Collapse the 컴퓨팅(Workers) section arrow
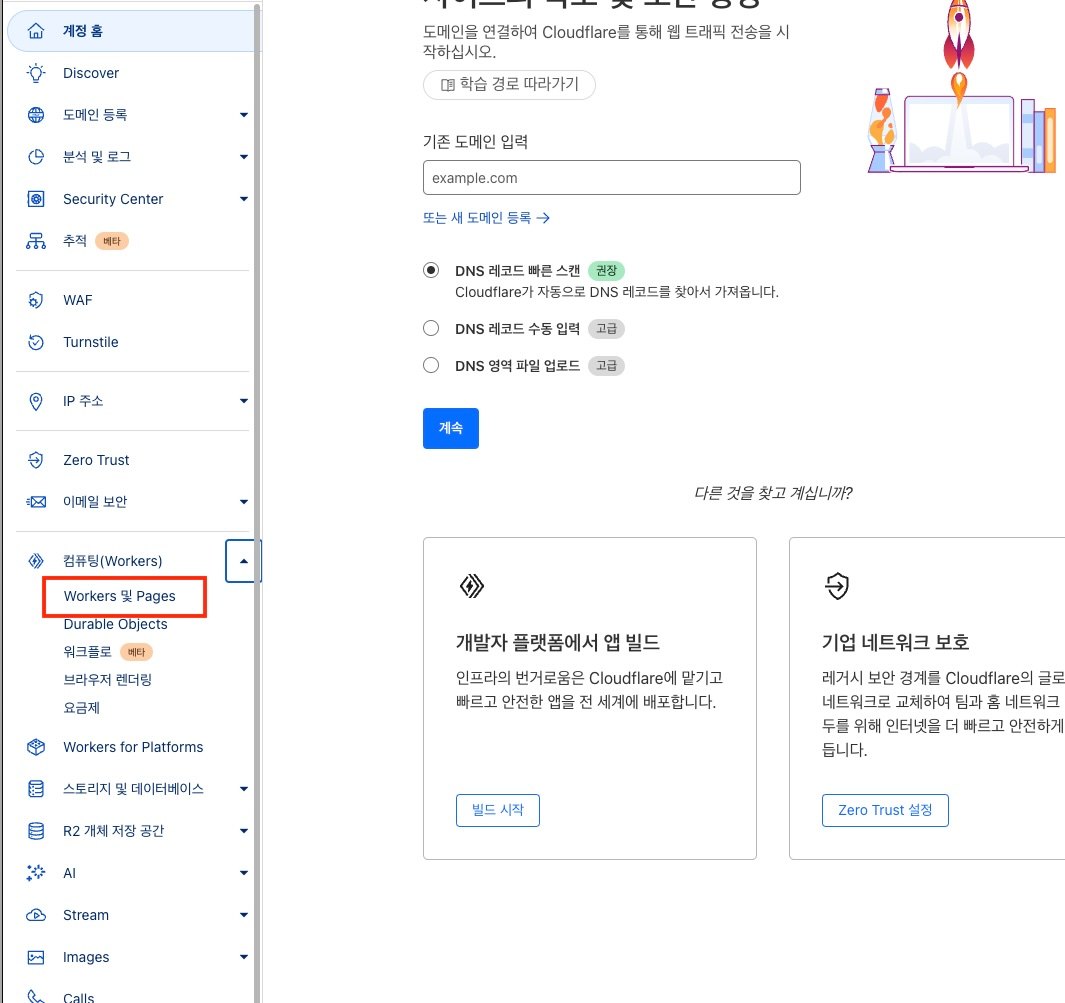Viewport: 1065px width, 1003px height. tap(243, 561)
